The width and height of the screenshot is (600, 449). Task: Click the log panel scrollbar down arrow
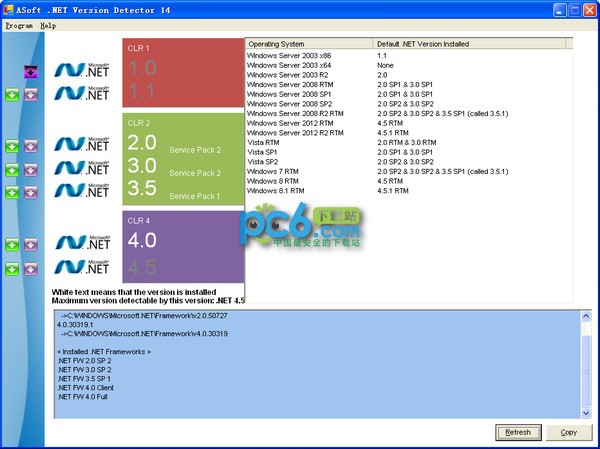click(586, 413)
